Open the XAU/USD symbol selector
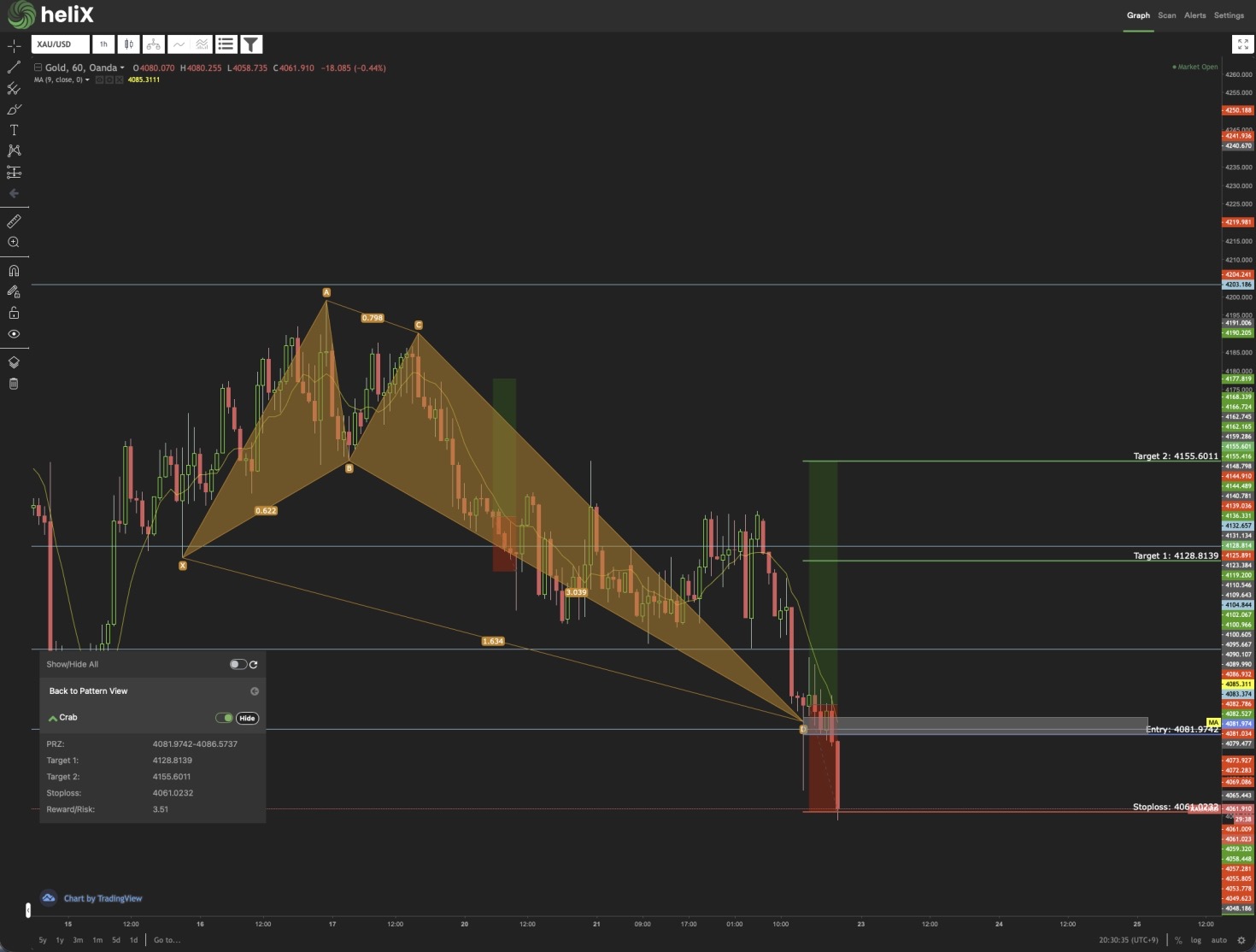The image size is (1256, 952). [x=60, y=44]
